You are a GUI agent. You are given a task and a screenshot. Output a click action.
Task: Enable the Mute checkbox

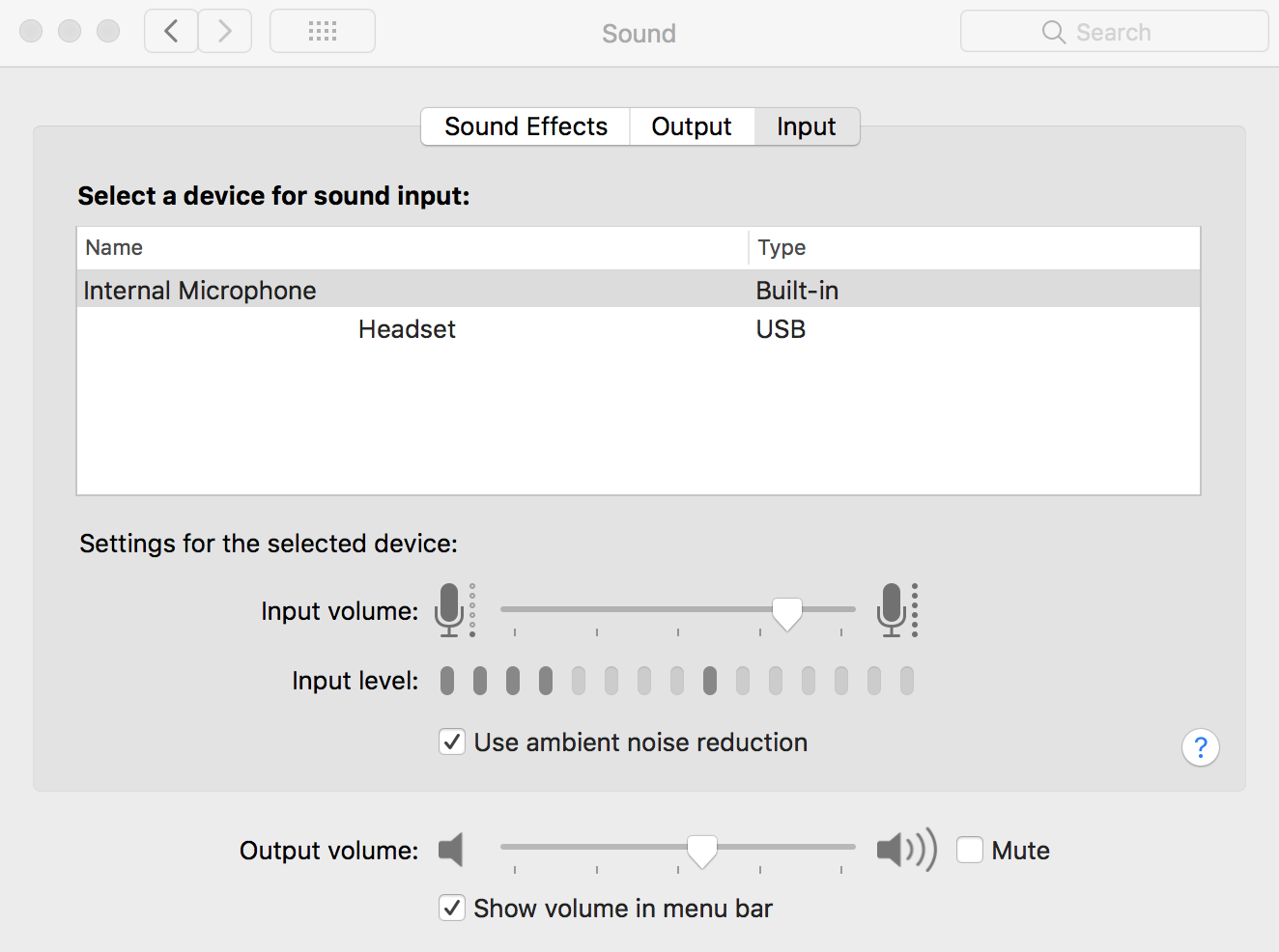tap(970, 850)
